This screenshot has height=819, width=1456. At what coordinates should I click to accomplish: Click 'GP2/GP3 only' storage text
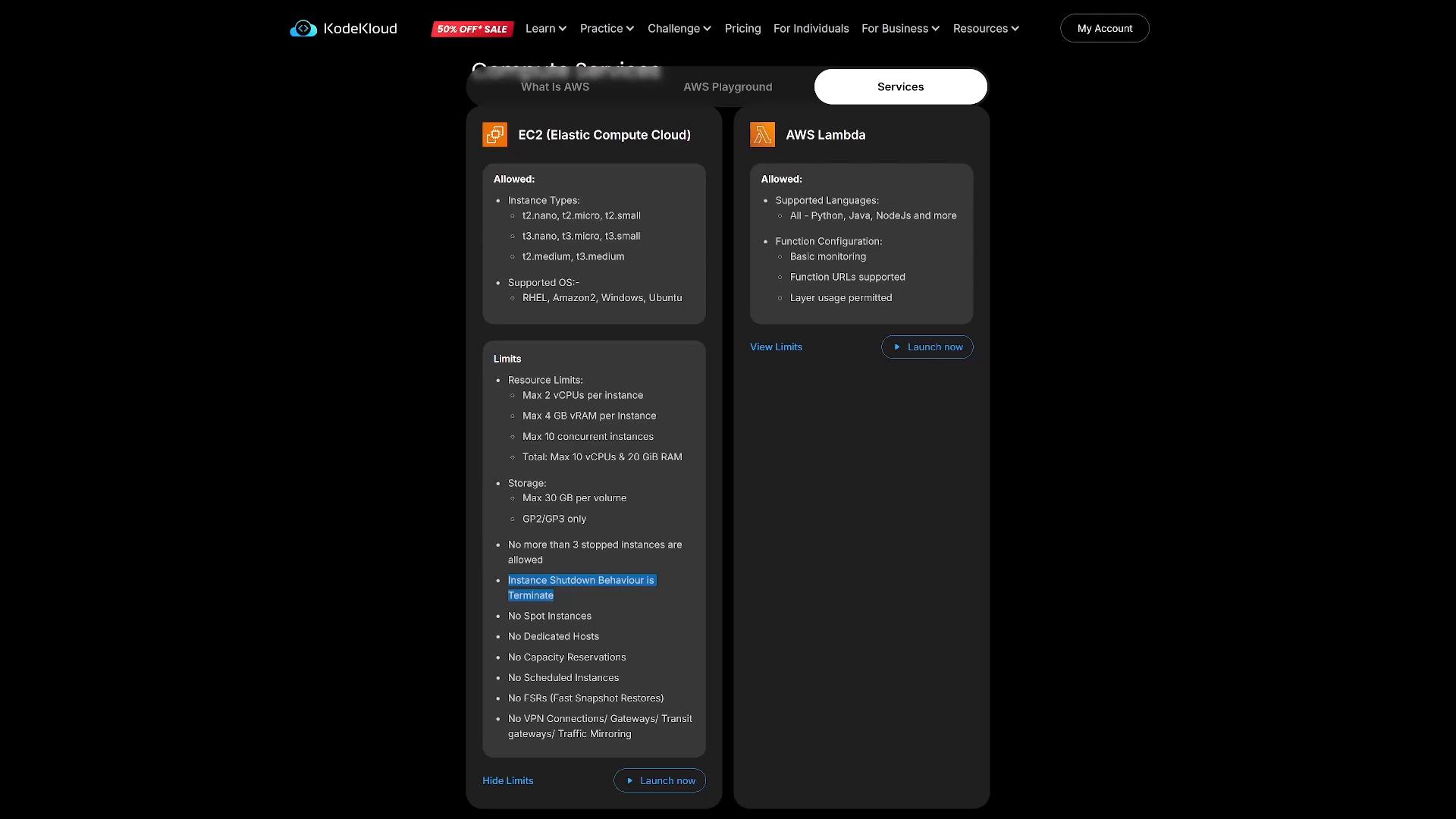pyautogui.click(x=554, y=519)
